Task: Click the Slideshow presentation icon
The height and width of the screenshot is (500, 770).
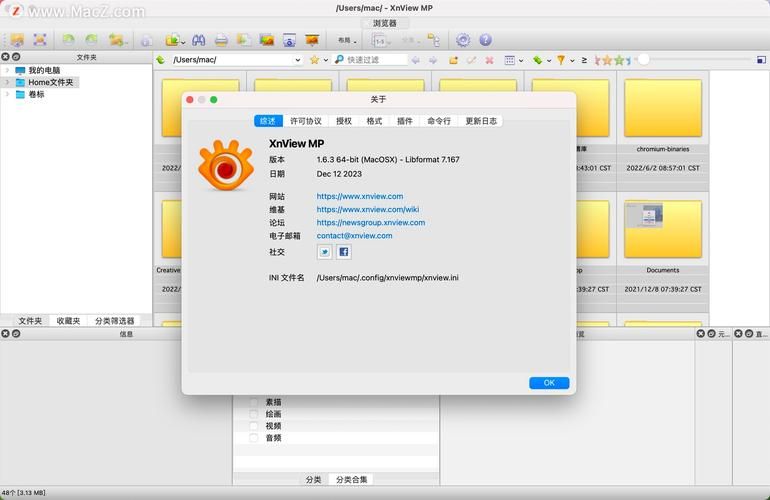Action: tap(312, 40)
